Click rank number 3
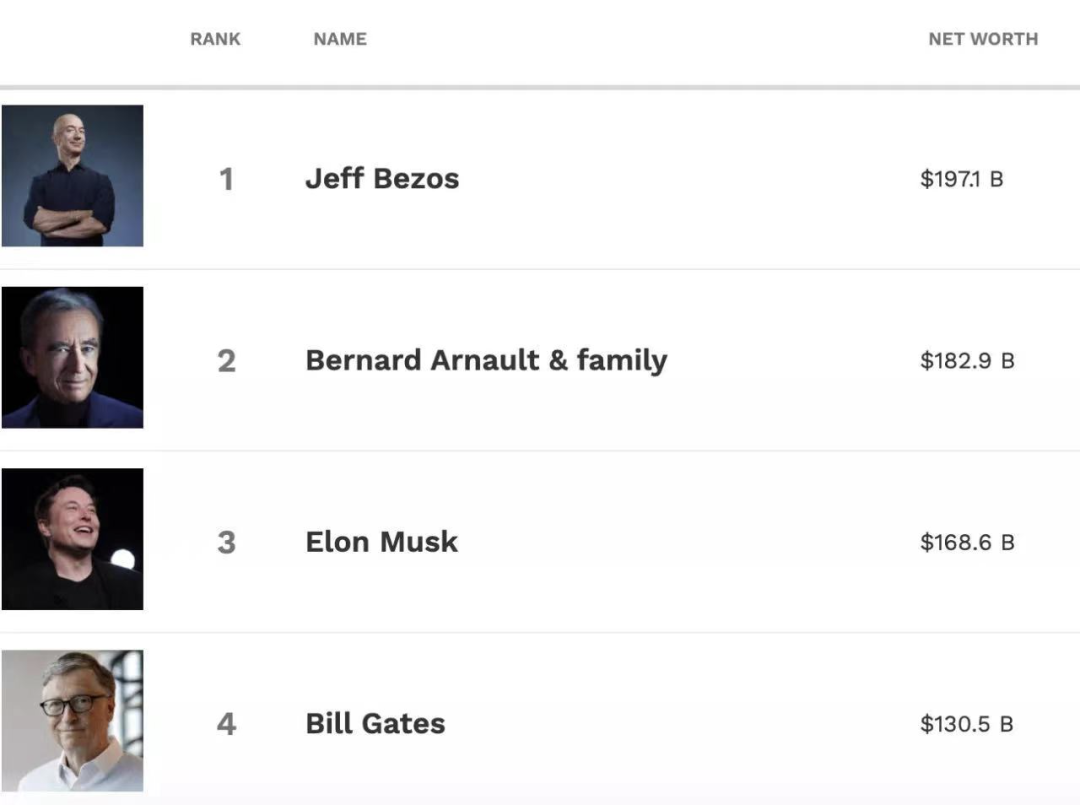The width and height of the screenshot is (1080, 805). 227,543
